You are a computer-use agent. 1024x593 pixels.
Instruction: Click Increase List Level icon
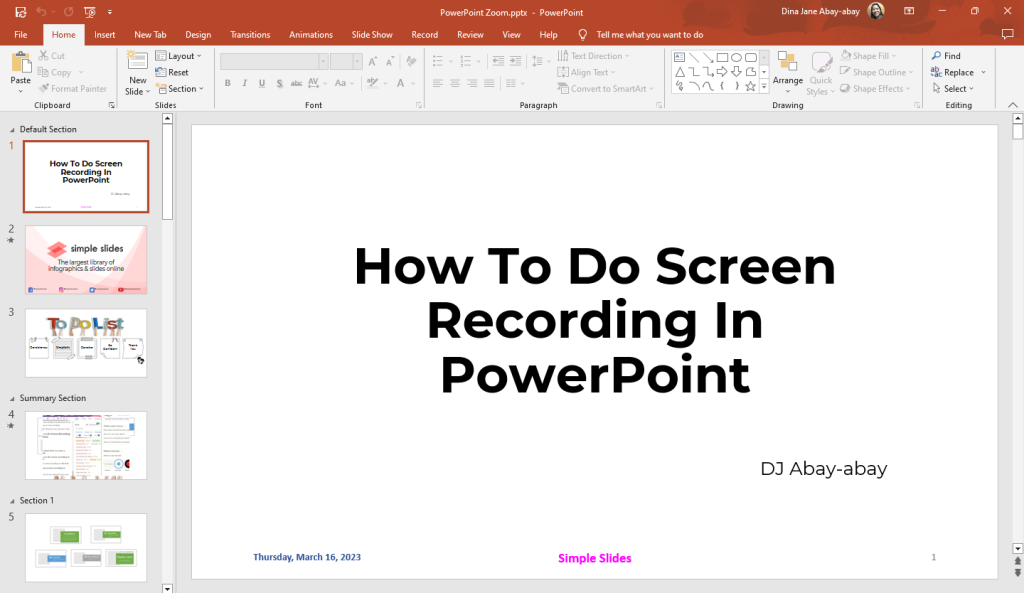pyautogui.click(x=515, y=61)
